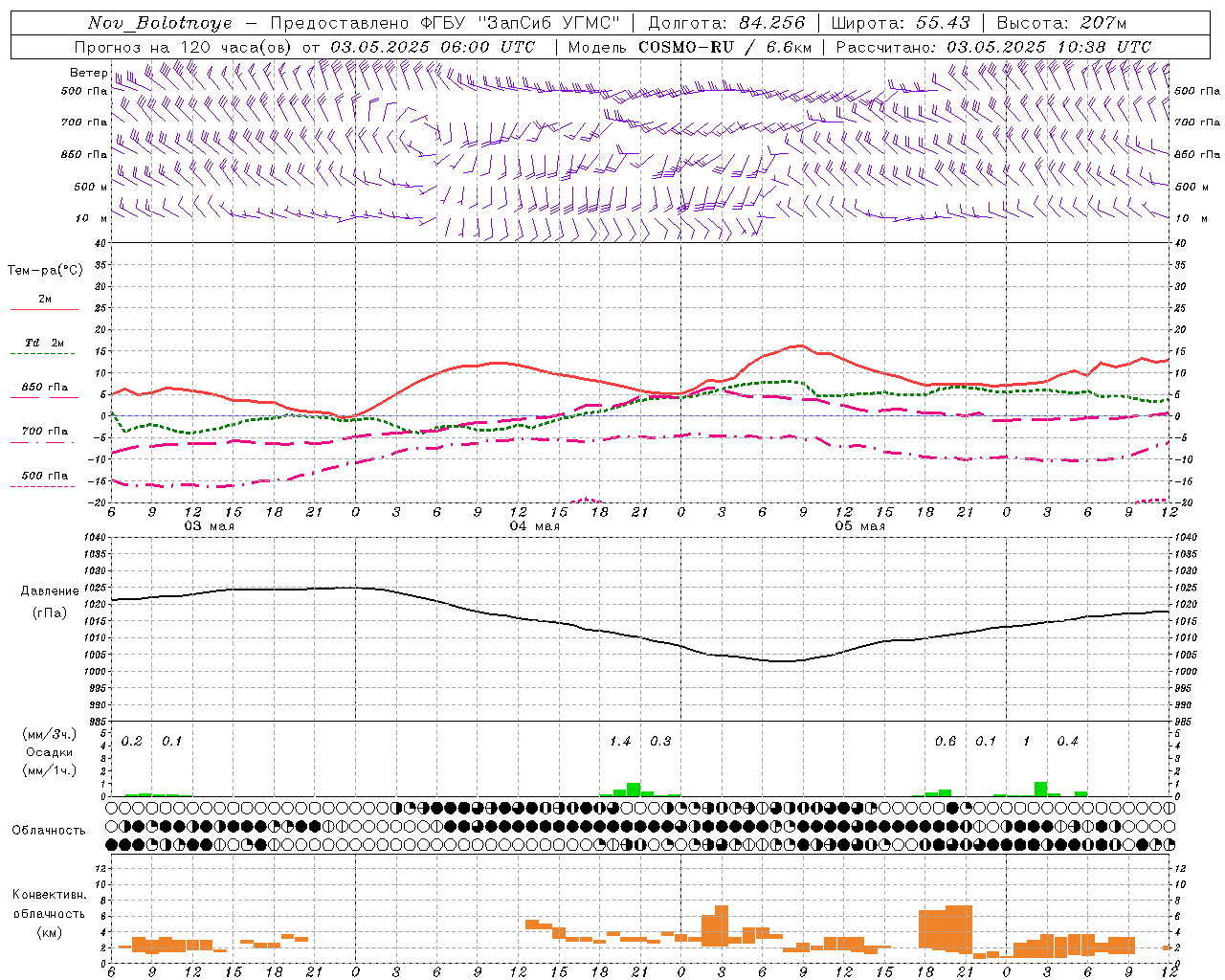Click the Td 2м legend label
This screenshot has width=1225, height=980.
click(x=44, y=343)
